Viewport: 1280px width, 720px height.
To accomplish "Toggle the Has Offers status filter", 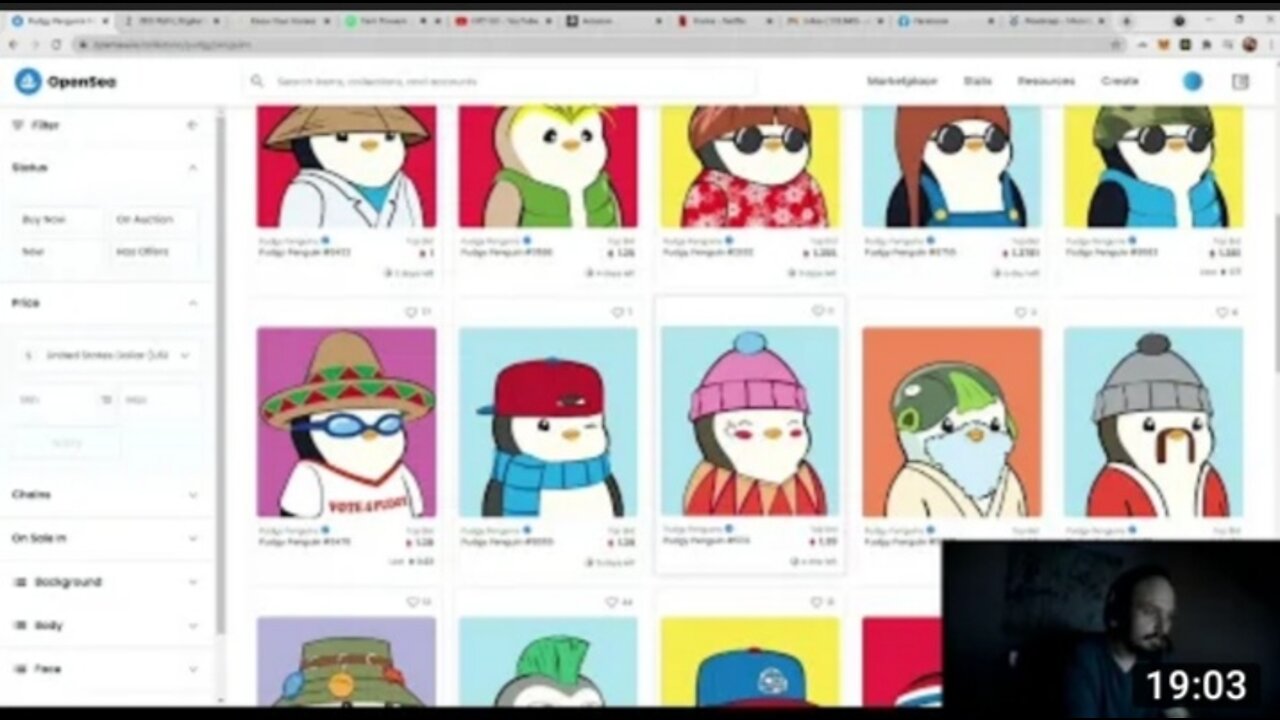I will tap(154, 252).
